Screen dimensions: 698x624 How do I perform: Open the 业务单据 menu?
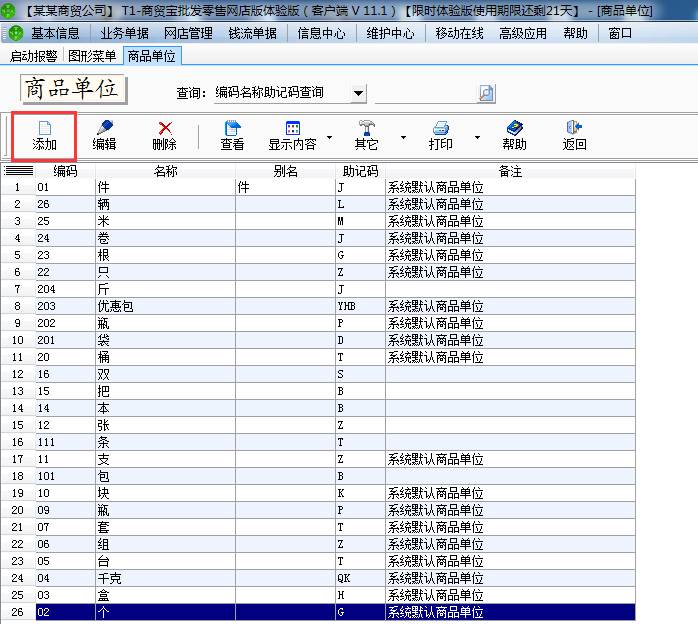click(x=124, y=33)
